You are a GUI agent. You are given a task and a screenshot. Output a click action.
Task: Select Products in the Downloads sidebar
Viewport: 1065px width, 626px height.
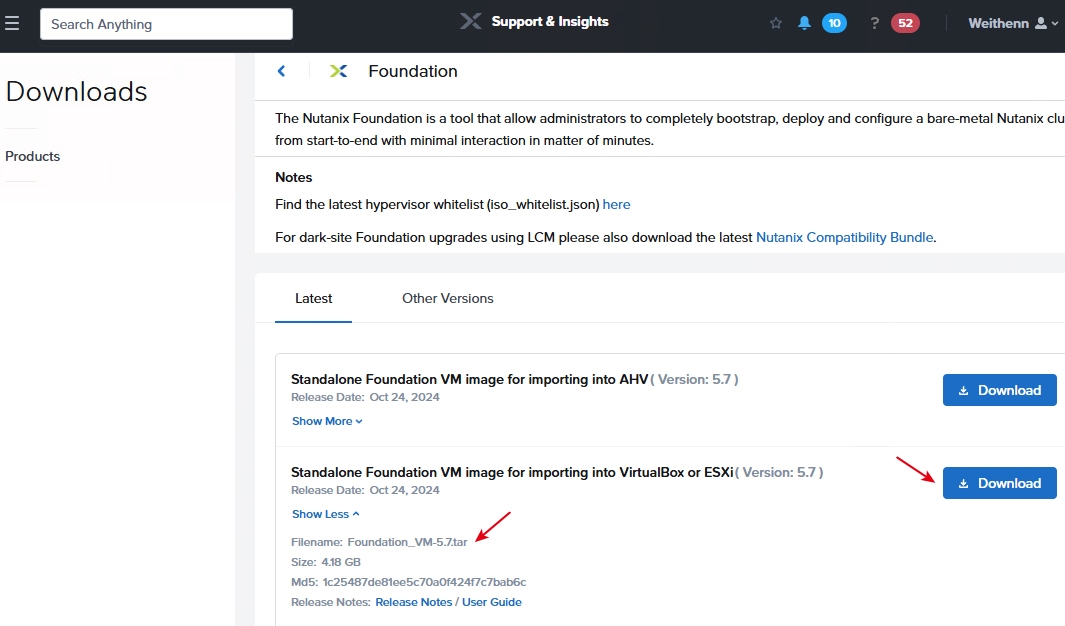33,156
